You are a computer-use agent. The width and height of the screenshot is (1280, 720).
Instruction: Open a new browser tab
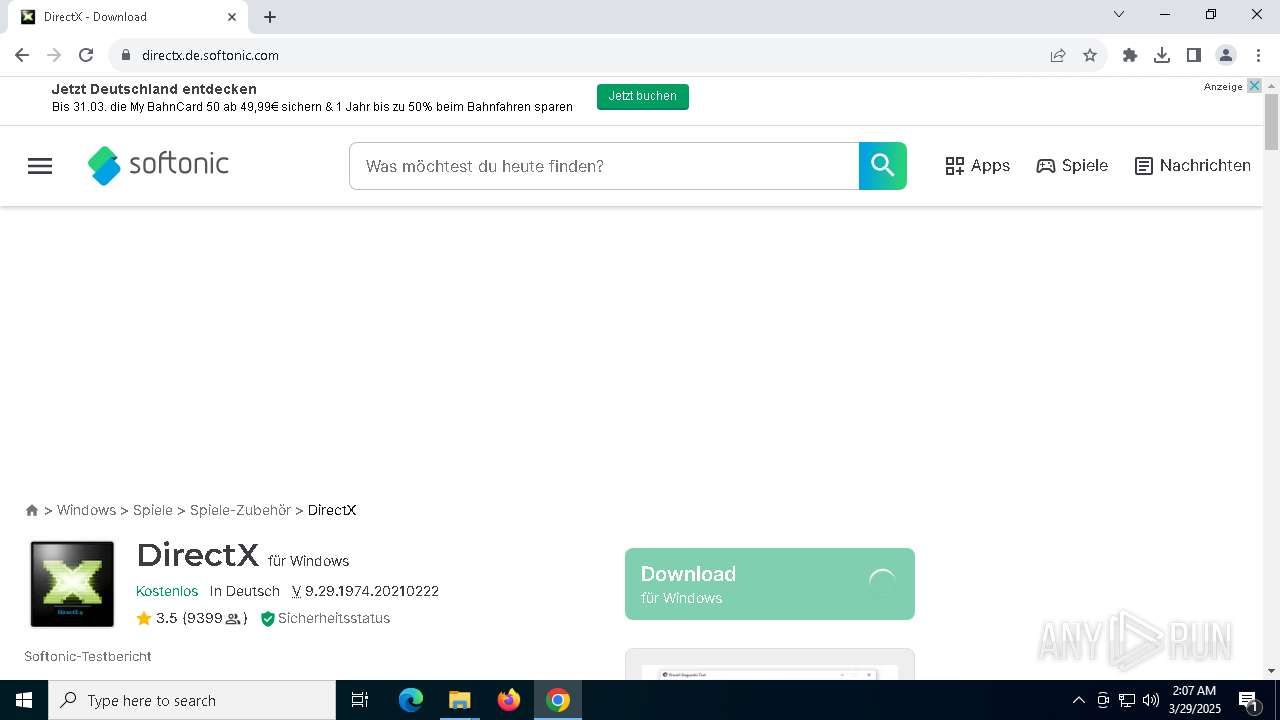[270, 17]
